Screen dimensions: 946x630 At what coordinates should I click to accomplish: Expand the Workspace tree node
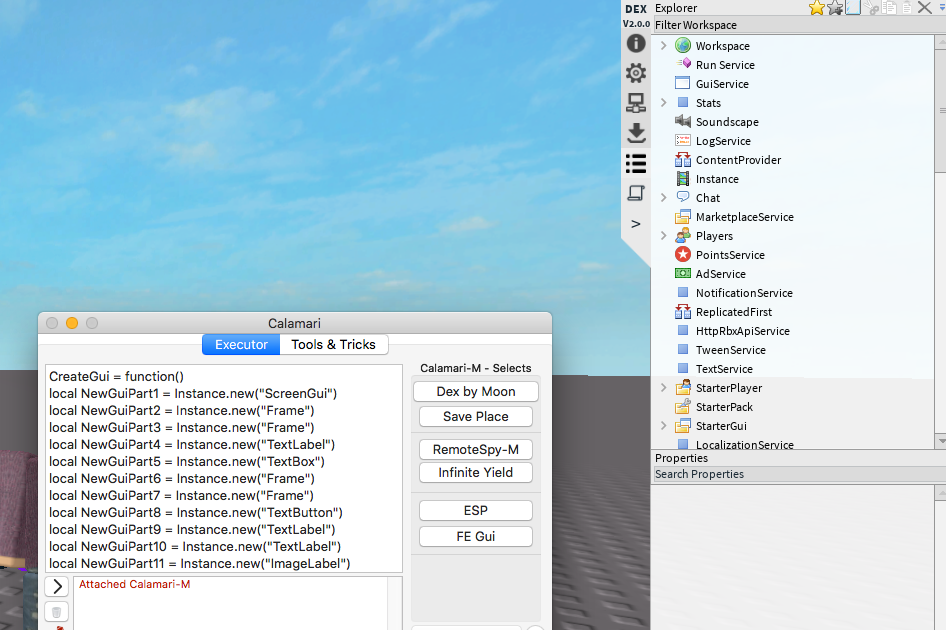pos(664,45)
